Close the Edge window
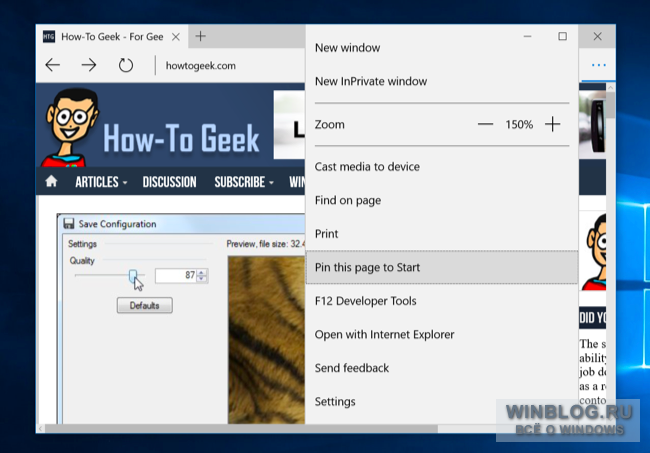650x453 pixels. pyautogui.click(x=597, y=36)
